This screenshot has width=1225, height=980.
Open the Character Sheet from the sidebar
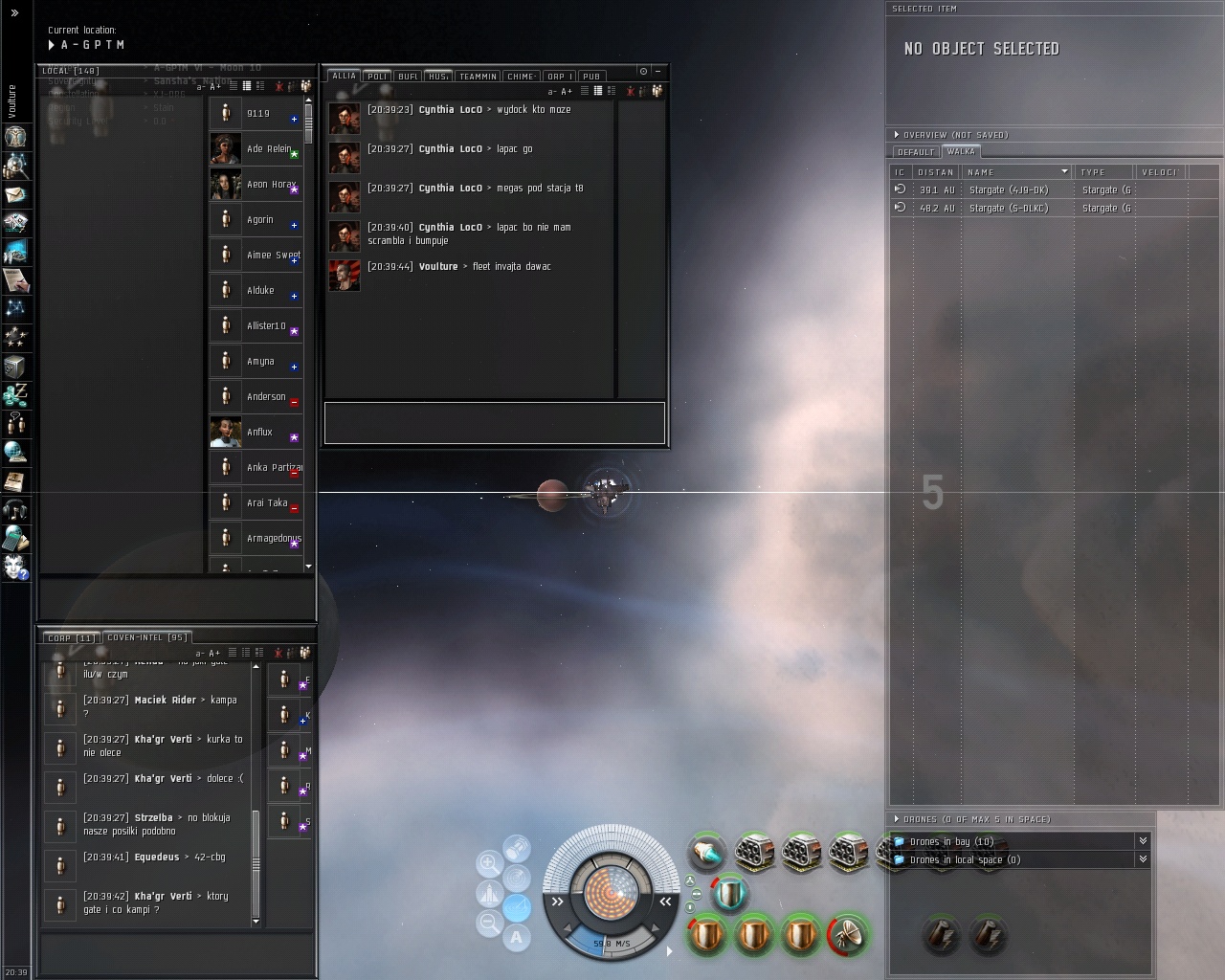tap(14, 137)
